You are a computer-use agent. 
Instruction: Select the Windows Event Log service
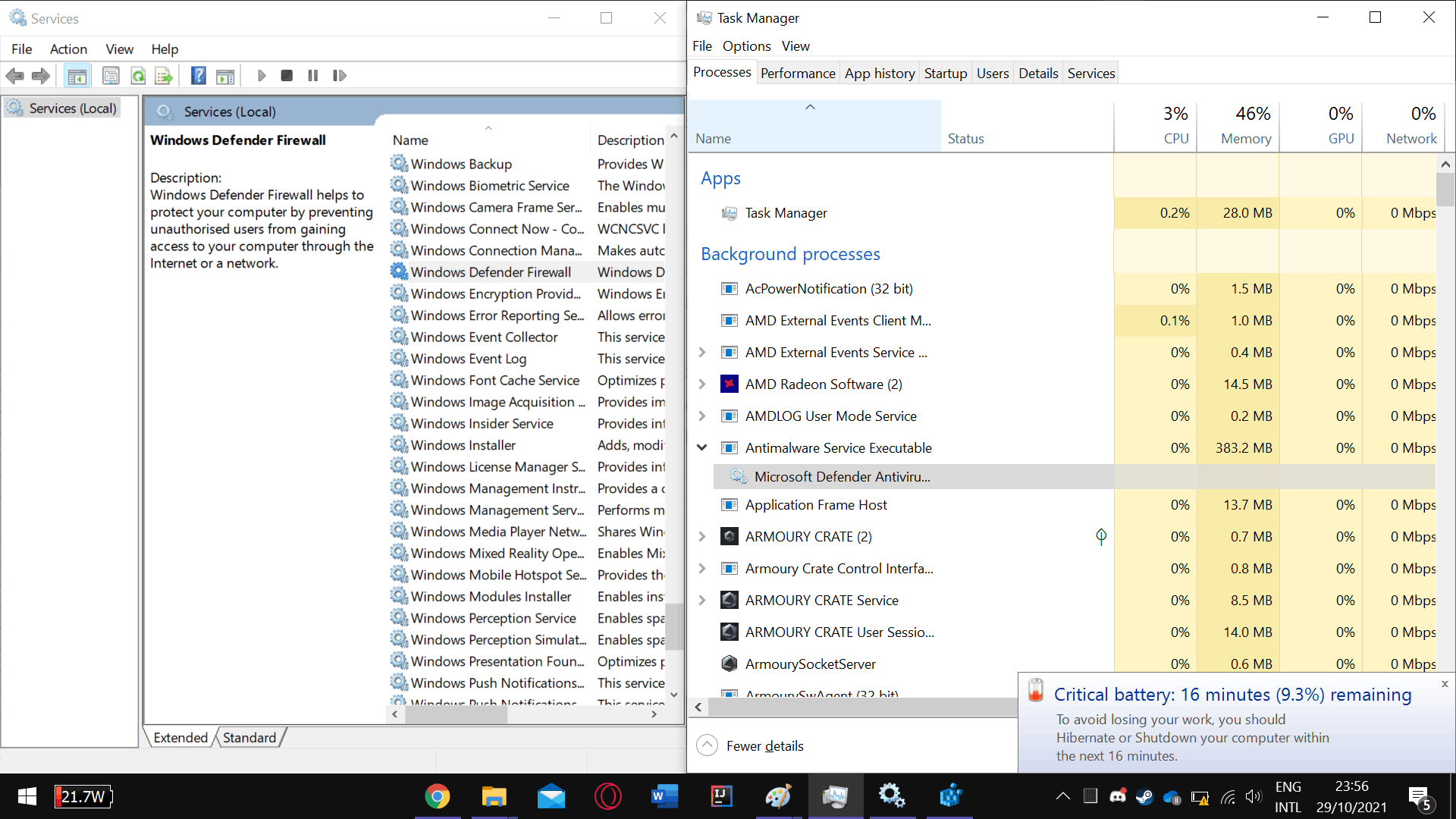tap(468, 359)
